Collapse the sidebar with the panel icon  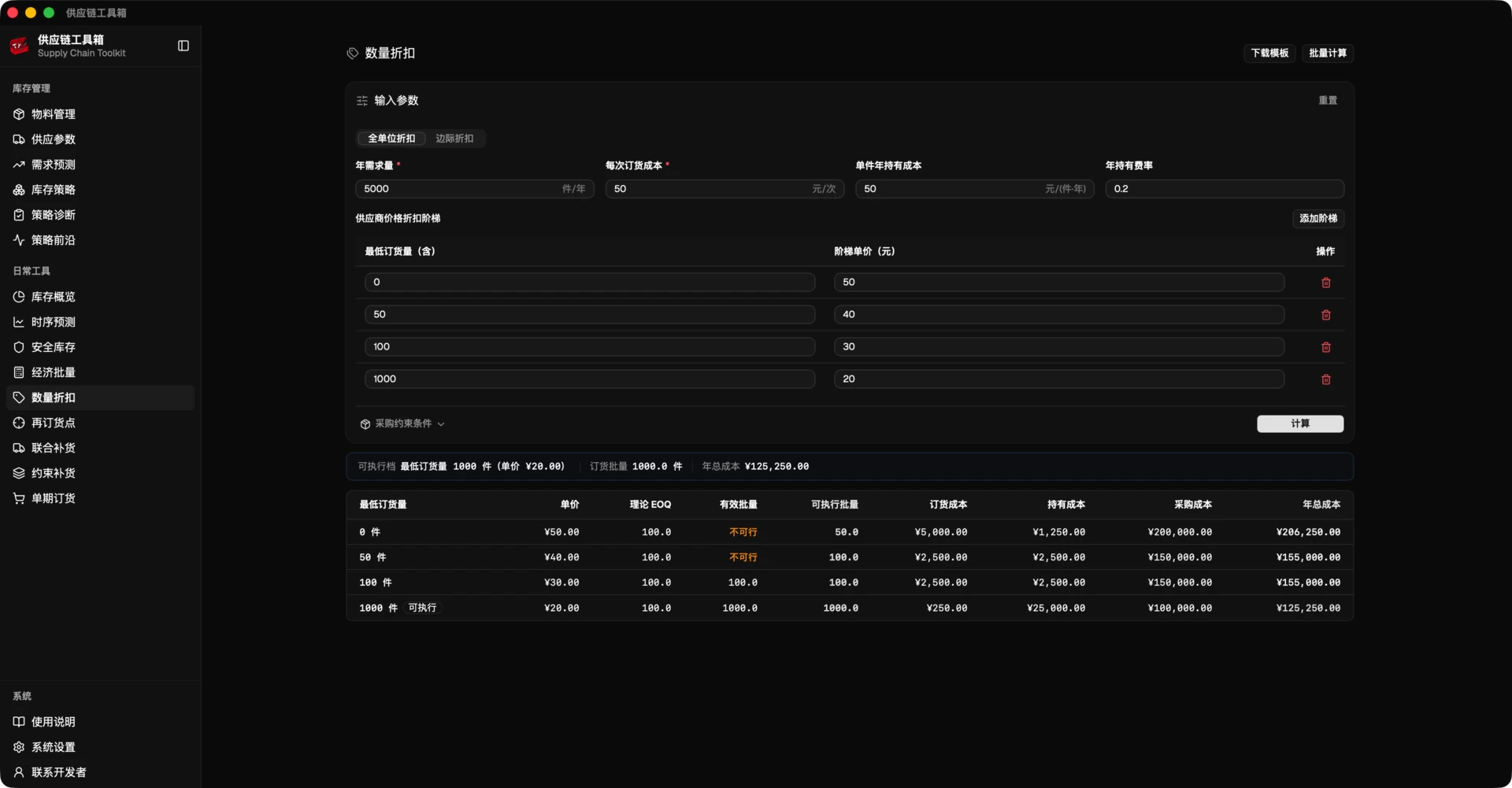[x=183, y=46]
